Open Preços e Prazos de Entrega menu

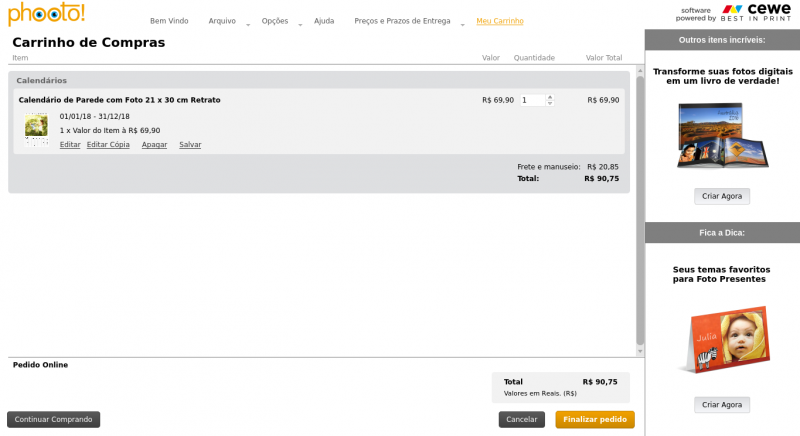pyautogui.click(x=402, y=21)
